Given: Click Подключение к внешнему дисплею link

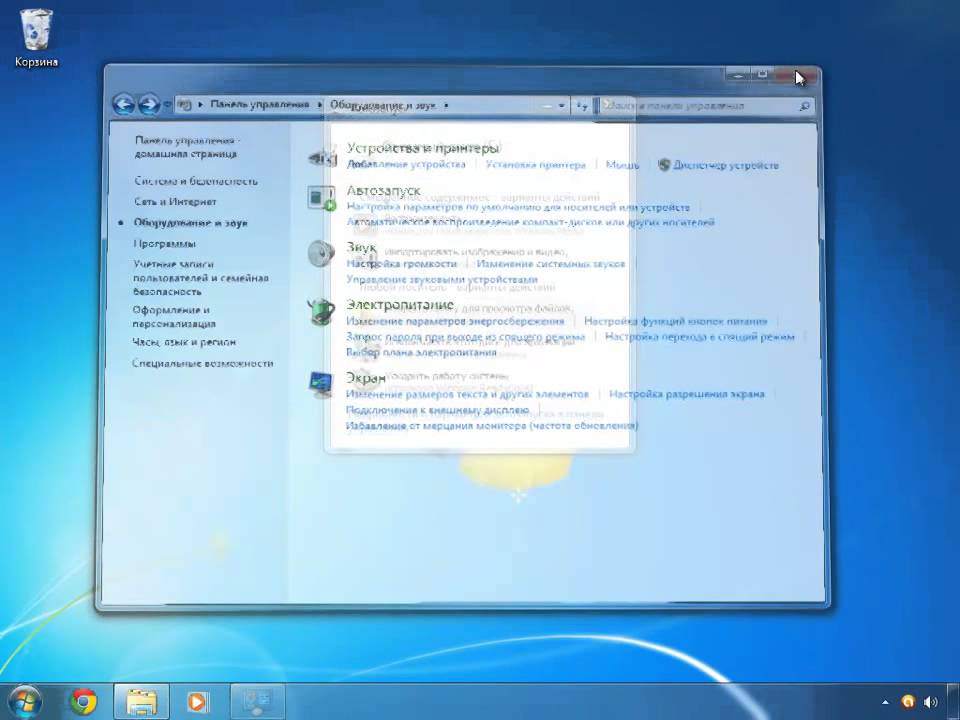Looking at the screenshot, I should 437,410.
